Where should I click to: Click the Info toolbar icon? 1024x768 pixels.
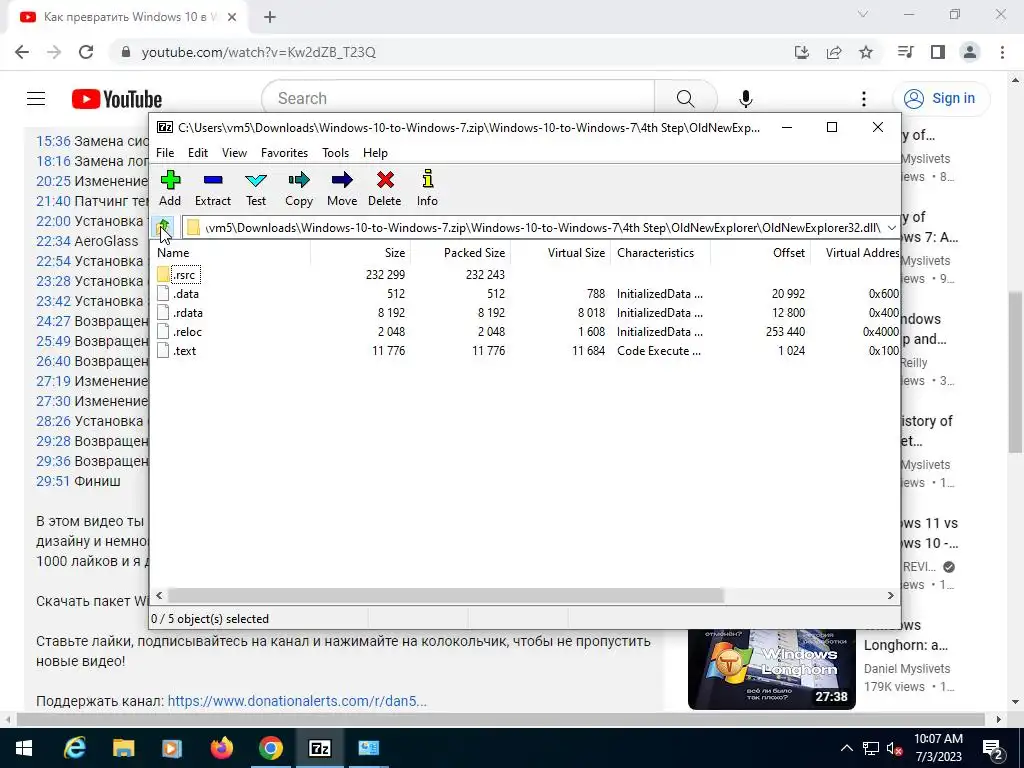point(427,188)
